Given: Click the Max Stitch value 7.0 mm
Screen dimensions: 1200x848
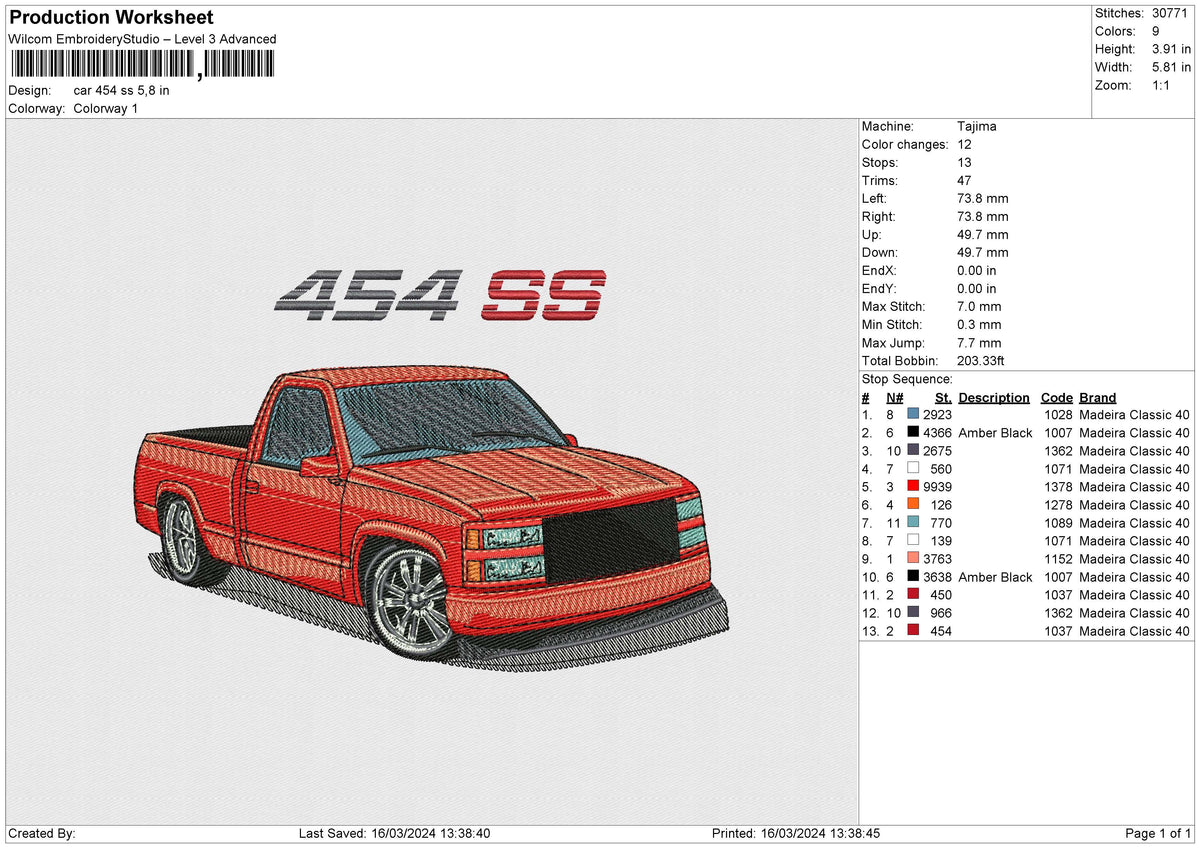Looking at the screenshot, I should click(979, 306).
